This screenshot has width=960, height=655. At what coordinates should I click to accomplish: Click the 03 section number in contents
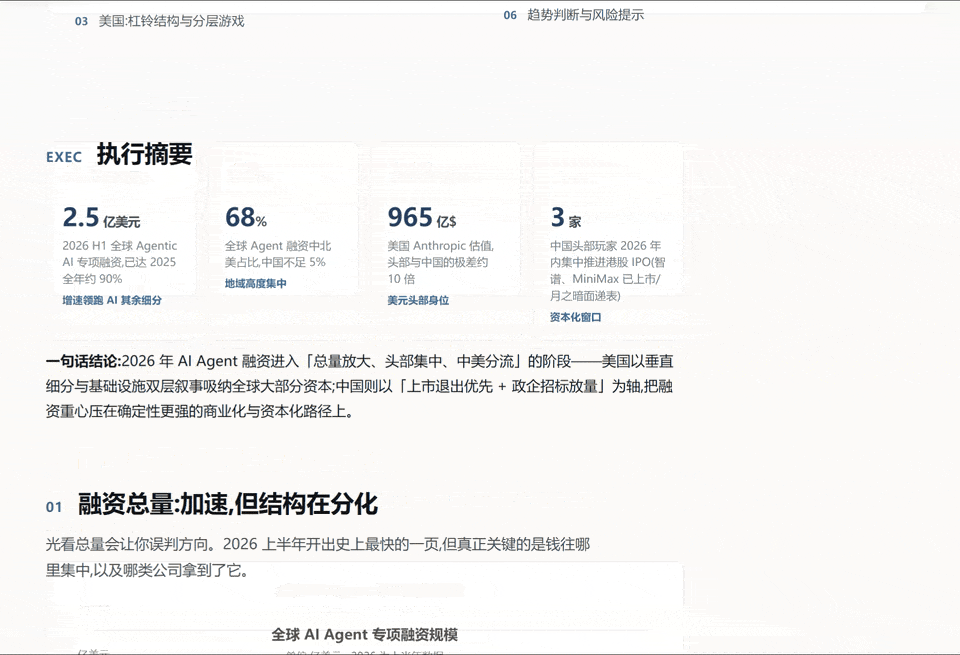81,21
